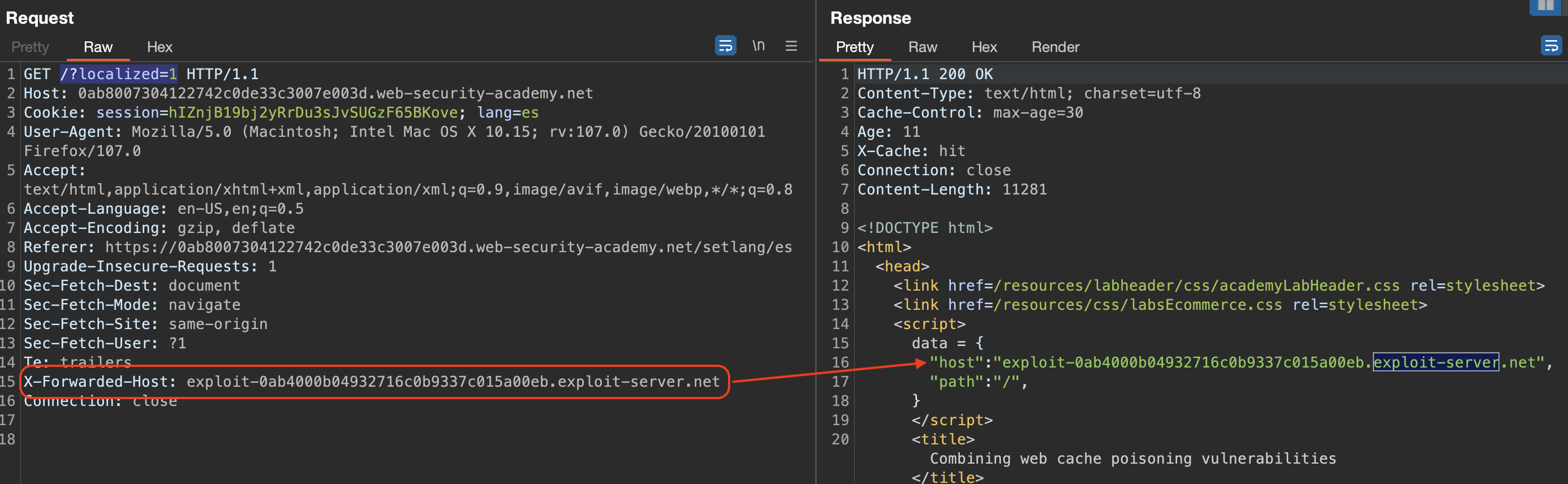Screen dimensions: 1568x484
Task: Switch Request view to the Pretty tab
Action: click(x=30, y=47)
